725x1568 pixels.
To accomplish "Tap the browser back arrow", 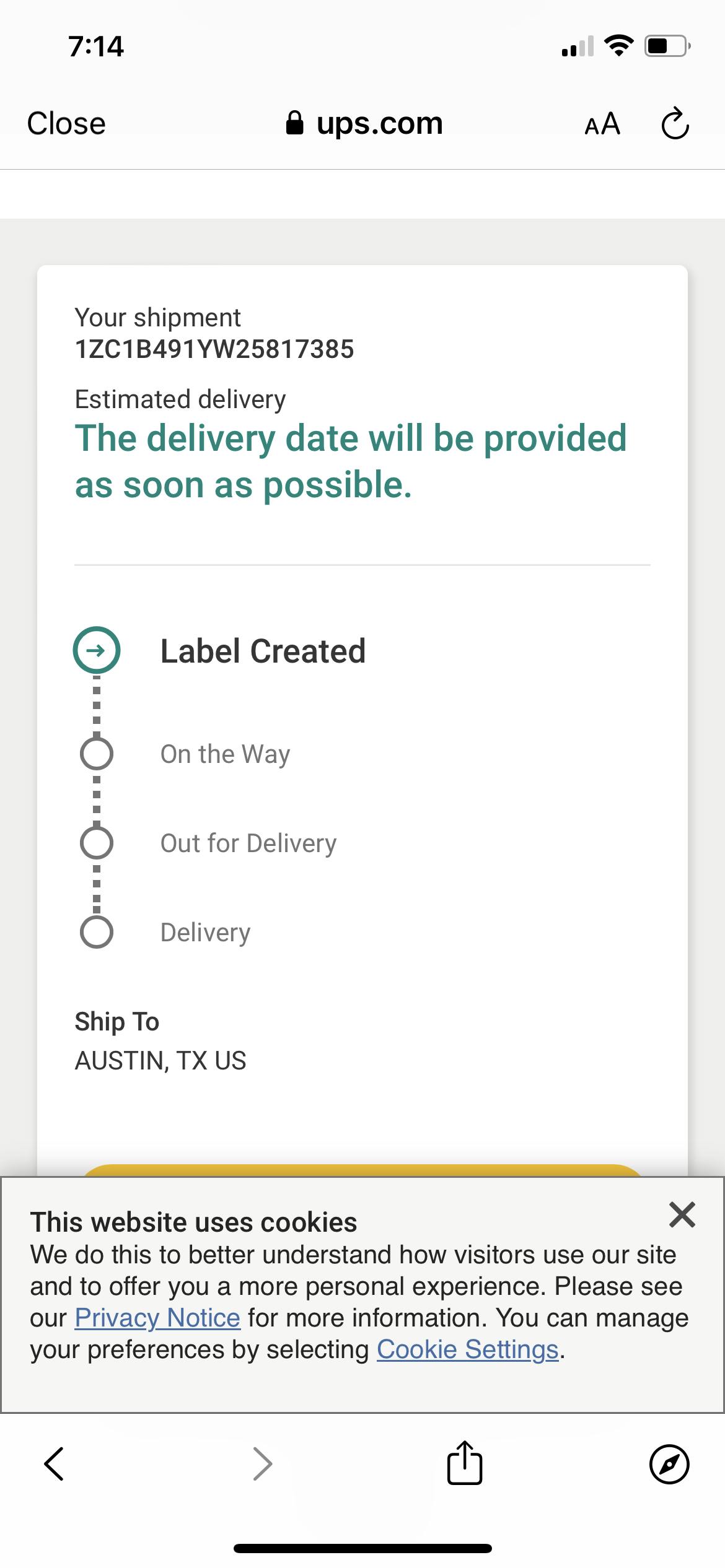I will (x=55, y=1464).
